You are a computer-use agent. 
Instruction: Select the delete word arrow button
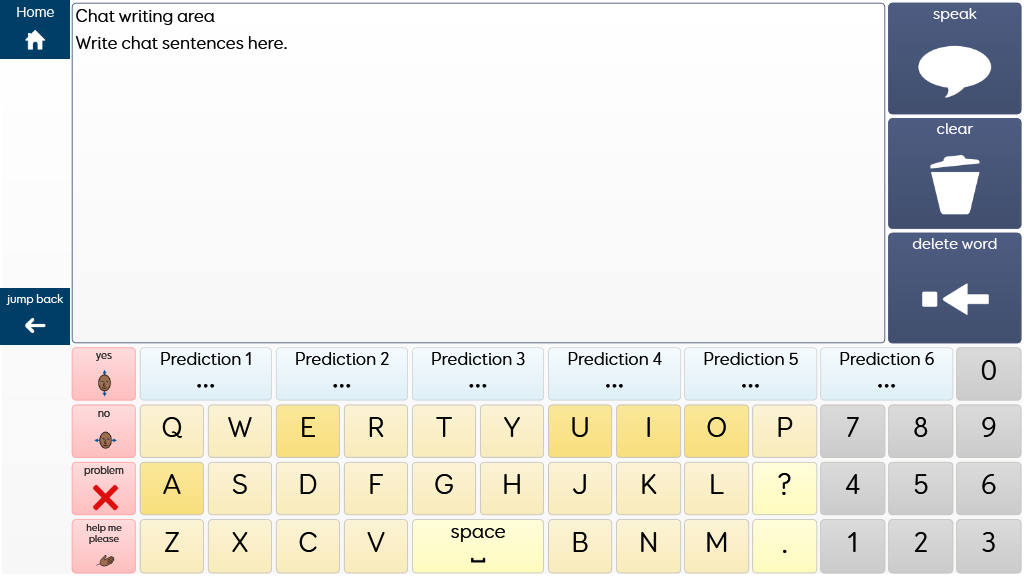click(x=954, y=288)
